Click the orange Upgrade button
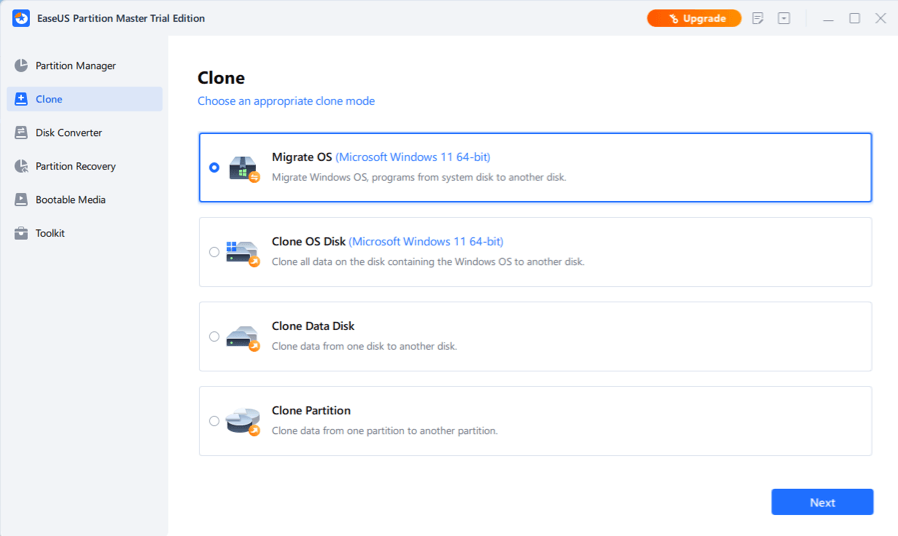898x536 pixels. (x=694, y=18)
